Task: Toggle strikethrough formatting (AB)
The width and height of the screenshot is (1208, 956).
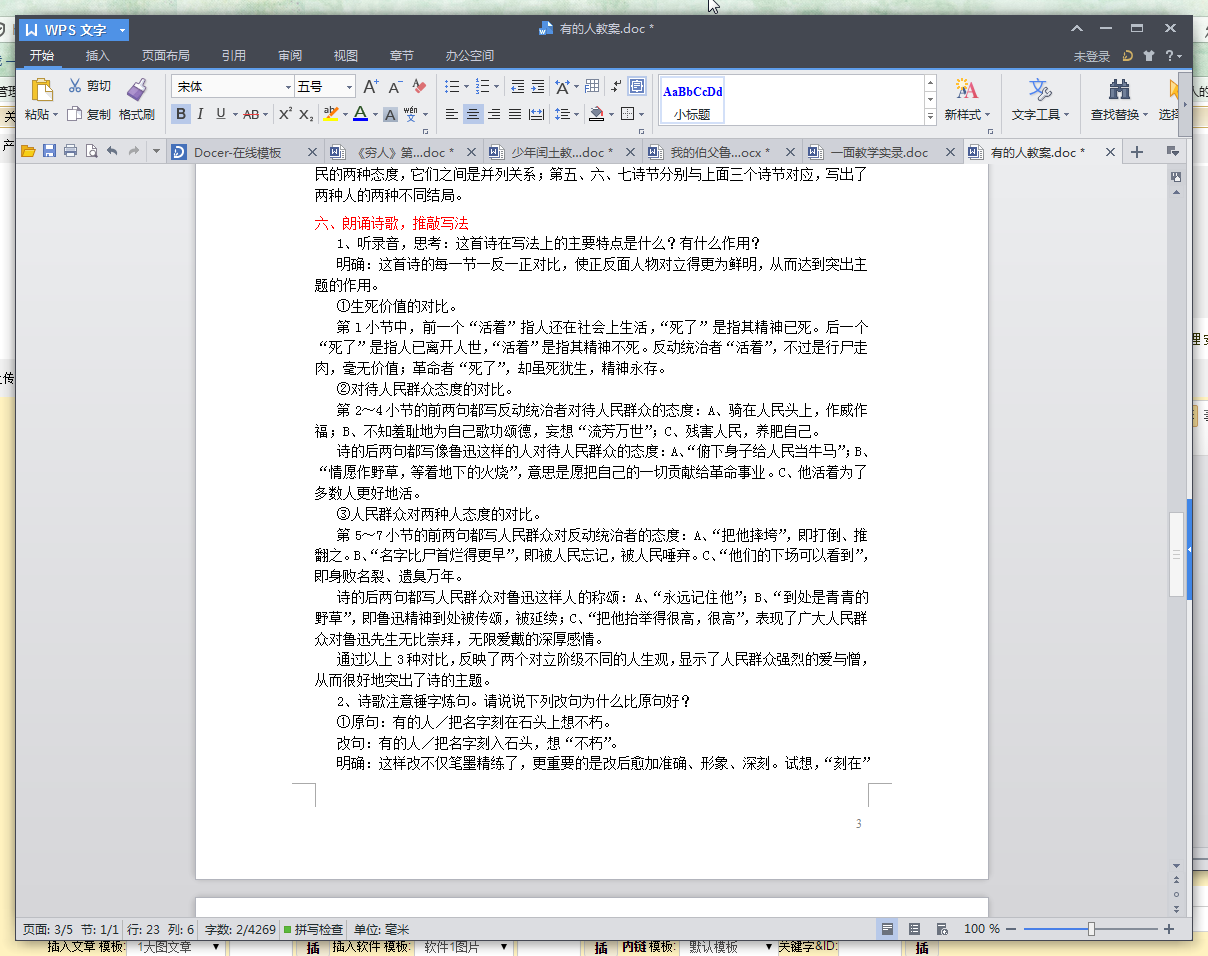Action: (x=250, y=114)
